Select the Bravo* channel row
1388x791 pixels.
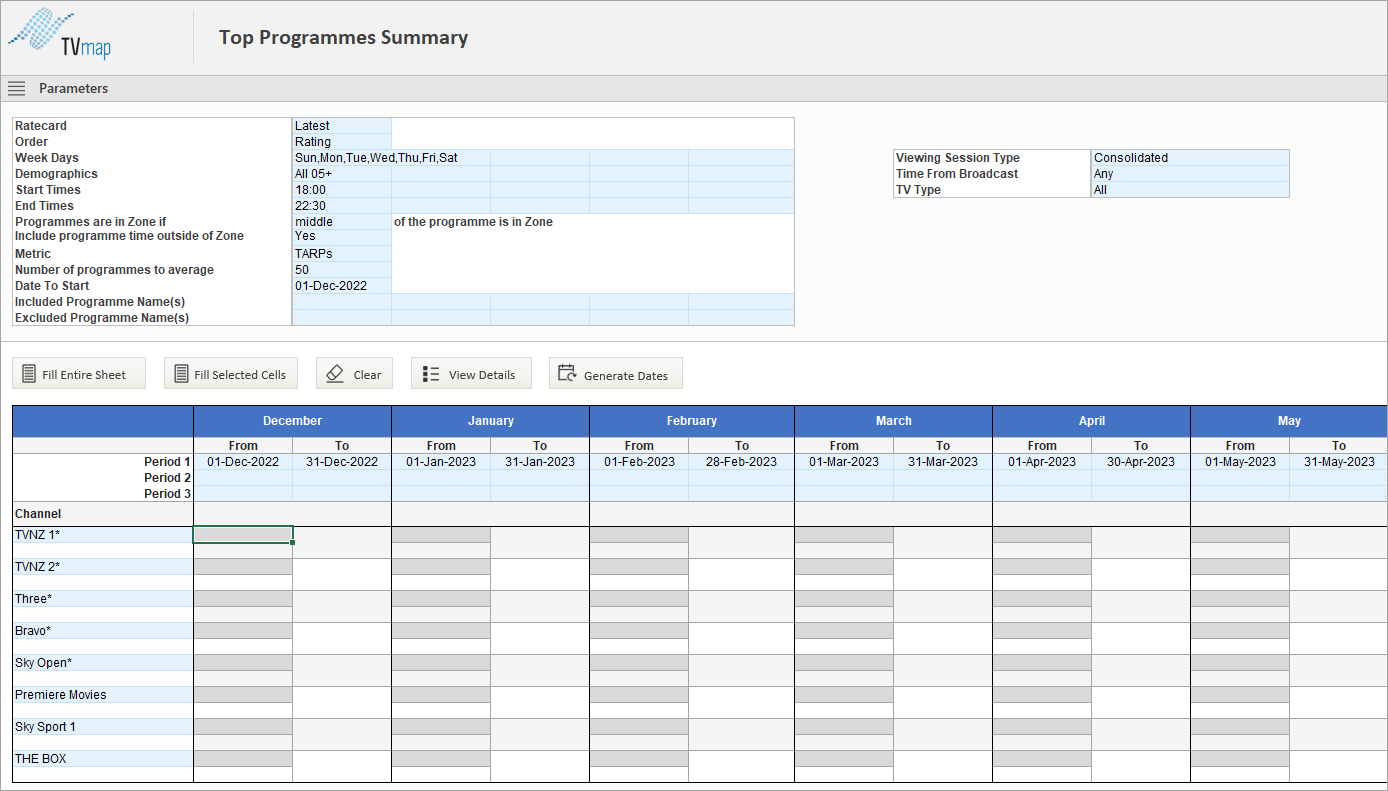click(x=103, y=630)
